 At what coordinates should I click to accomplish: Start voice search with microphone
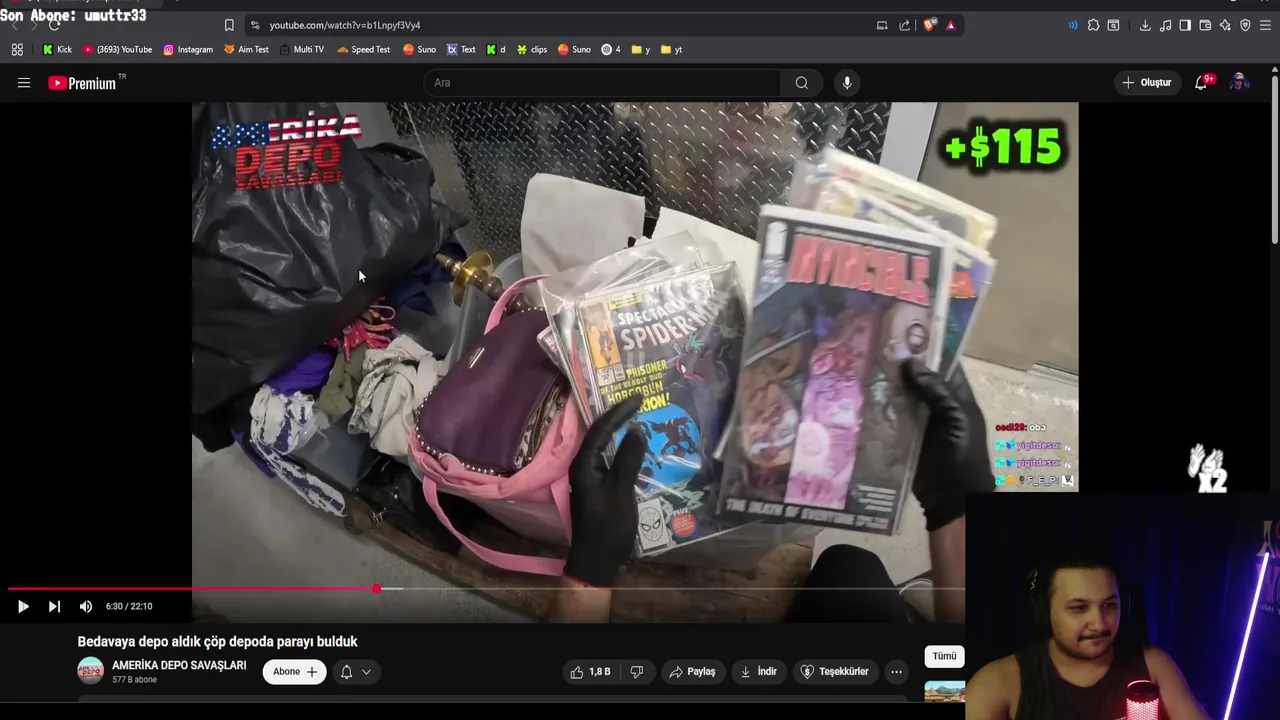847,83
